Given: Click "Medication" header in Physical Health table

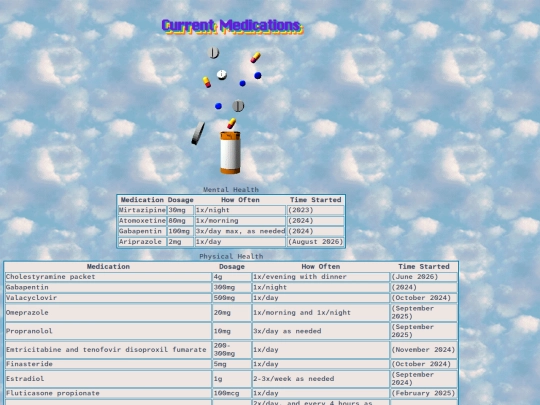Looking at the screenshot, I should (108, 267).
